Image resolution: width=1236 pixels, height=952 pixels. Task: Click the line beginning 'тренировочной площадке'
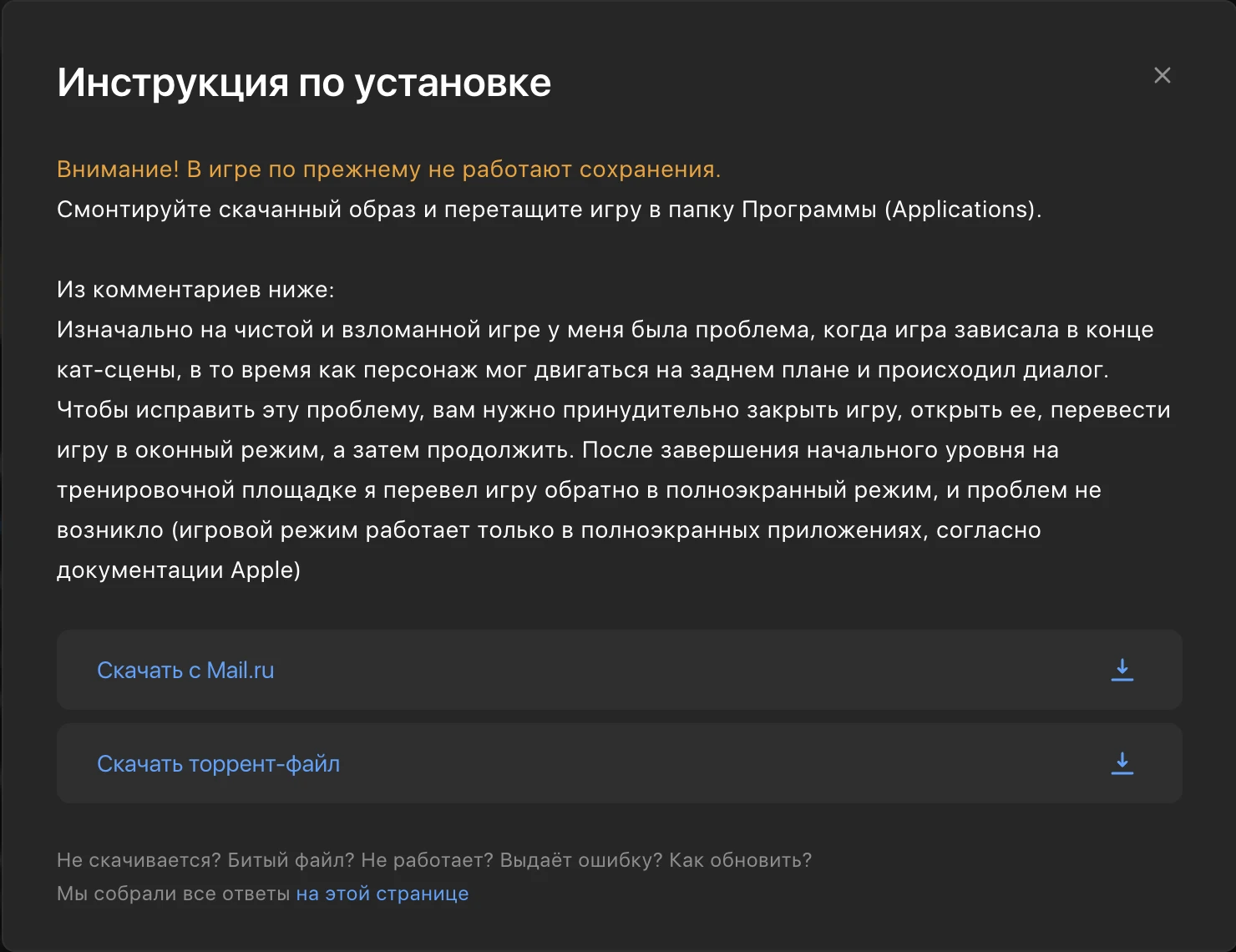pos(579,490)
